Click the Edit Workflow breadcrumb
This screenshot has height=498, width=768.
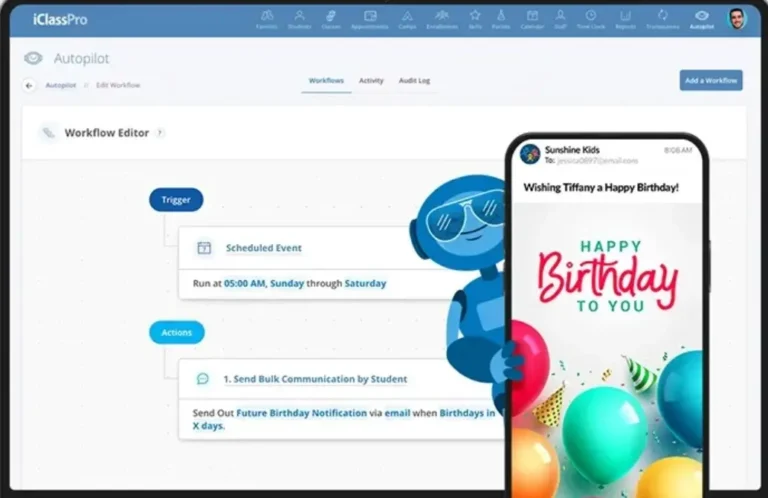click(x=118, y=85)
